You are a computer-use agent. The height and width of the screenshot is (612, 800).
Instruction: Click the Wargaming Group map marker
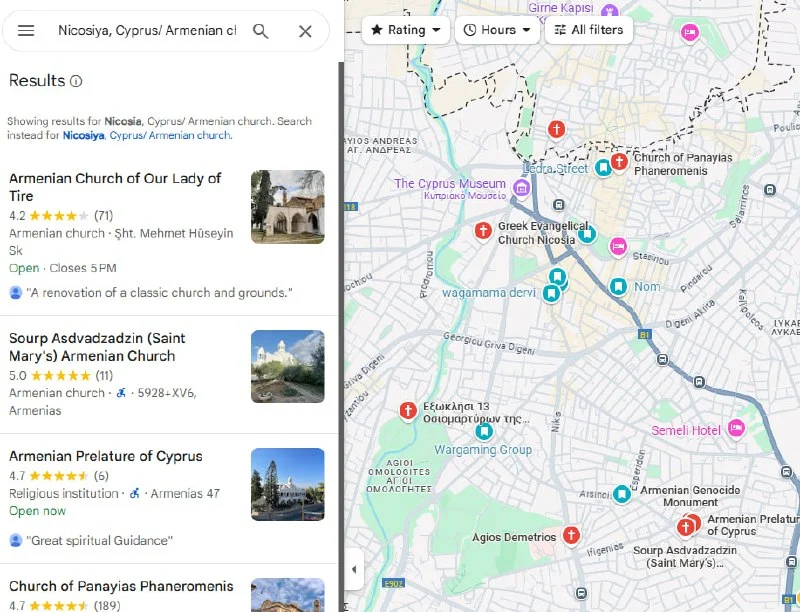485,432
